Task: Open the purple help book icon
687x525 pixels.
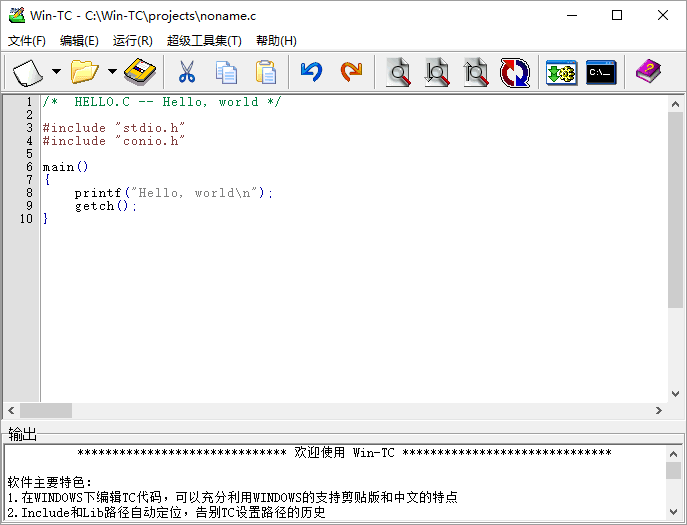Action: (x=648, y=72)
